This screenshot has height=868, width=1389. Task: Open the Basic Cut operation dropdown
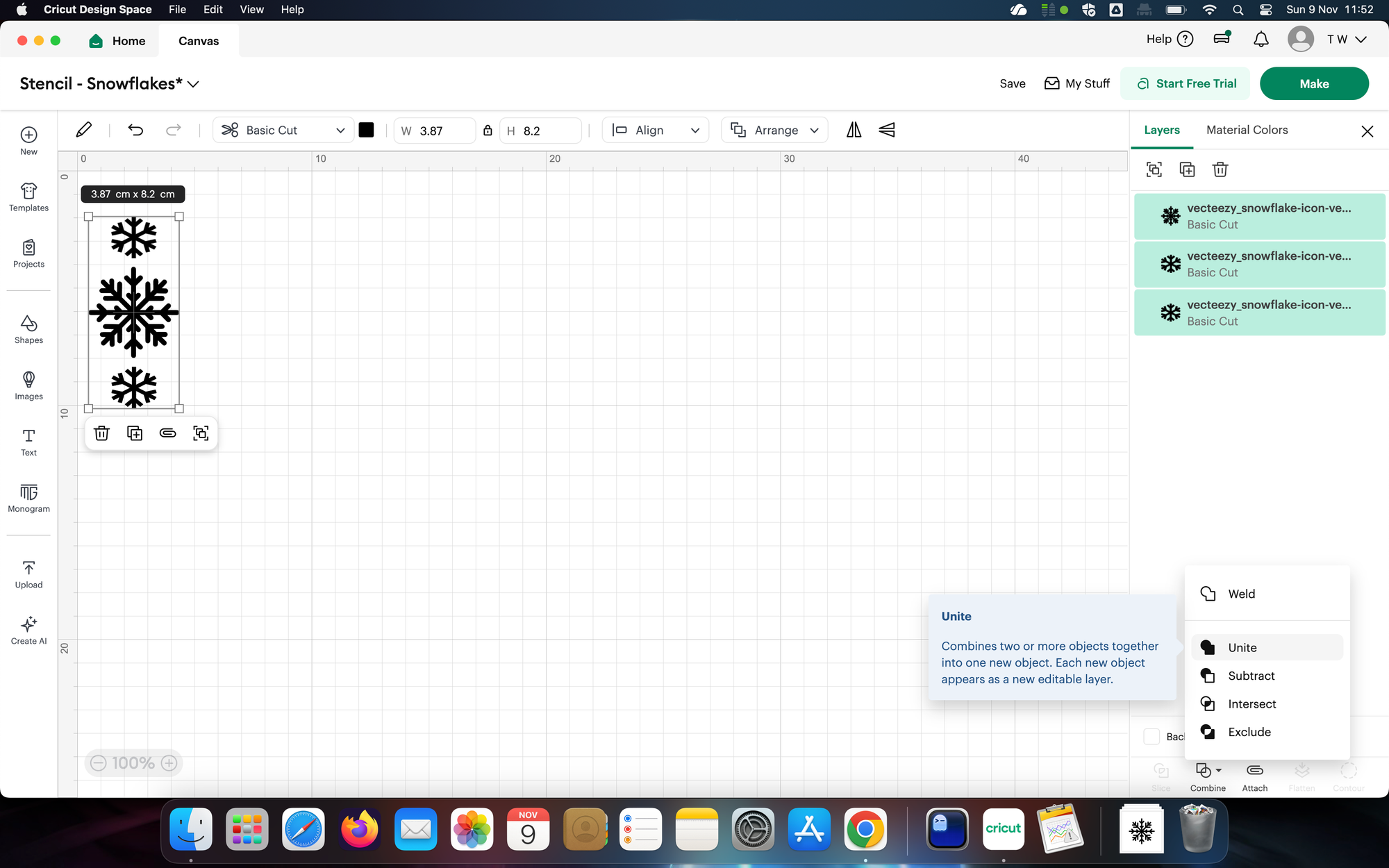[283, 131]
